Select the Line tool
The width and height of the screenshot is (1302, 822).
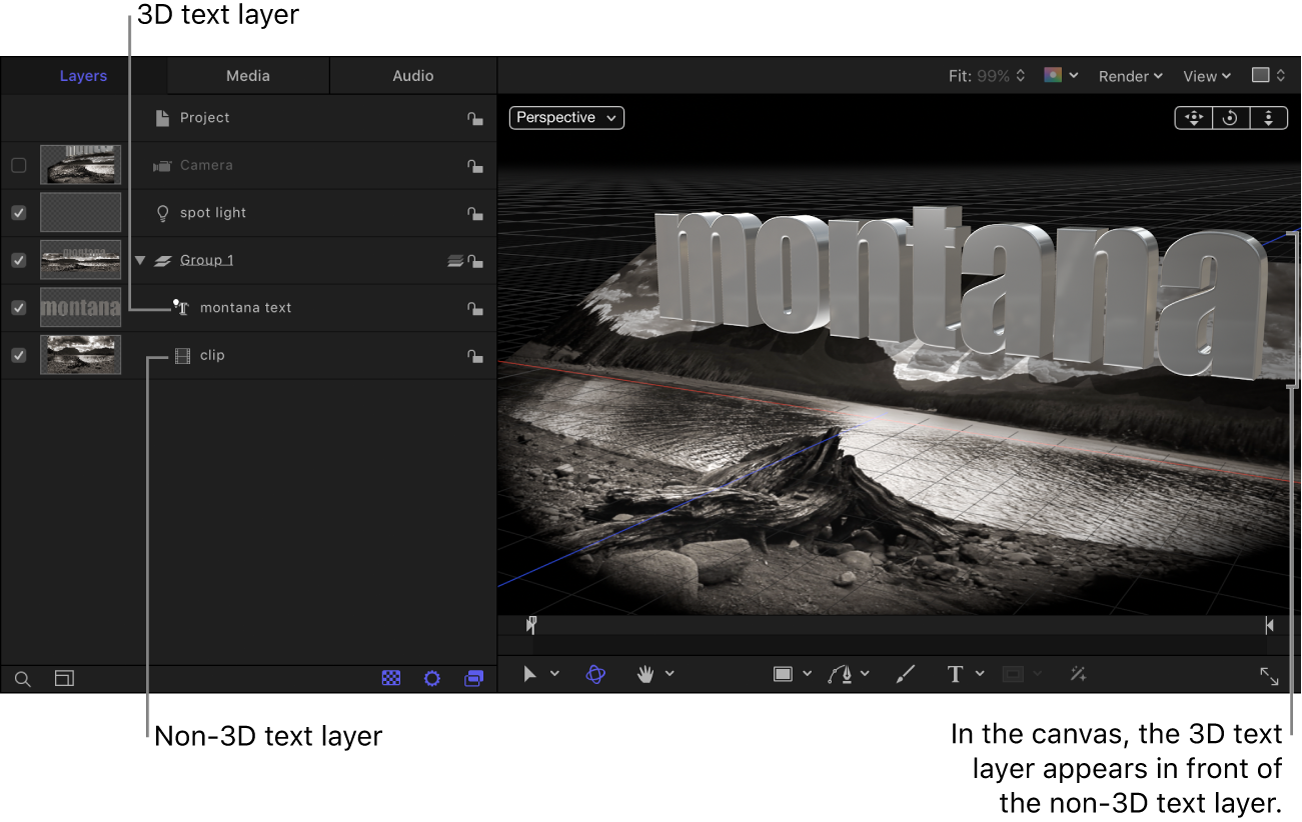(905, 674)
